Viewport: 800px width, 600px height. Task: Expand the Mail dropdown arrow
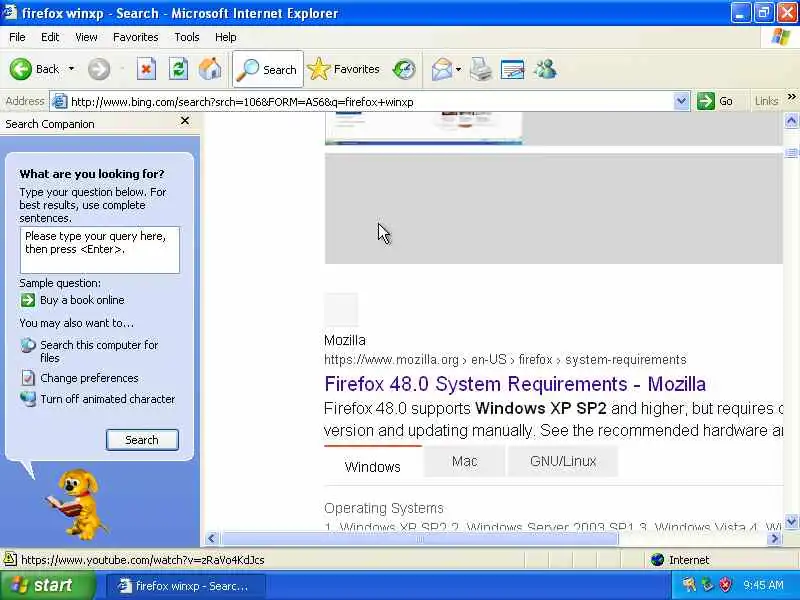[x=458, y=69]
